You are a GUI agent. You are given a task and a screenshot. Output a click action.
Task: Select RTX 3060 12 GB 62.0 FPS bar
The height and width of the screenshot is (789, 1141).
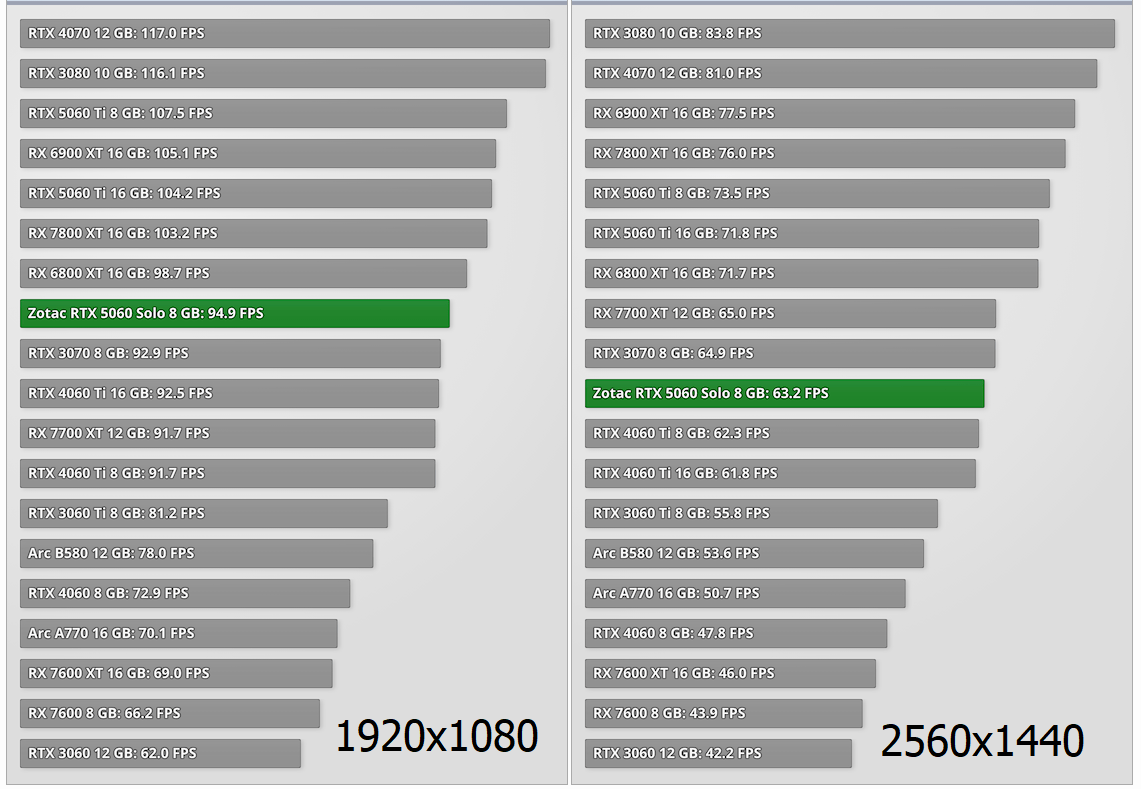point(160,754)
